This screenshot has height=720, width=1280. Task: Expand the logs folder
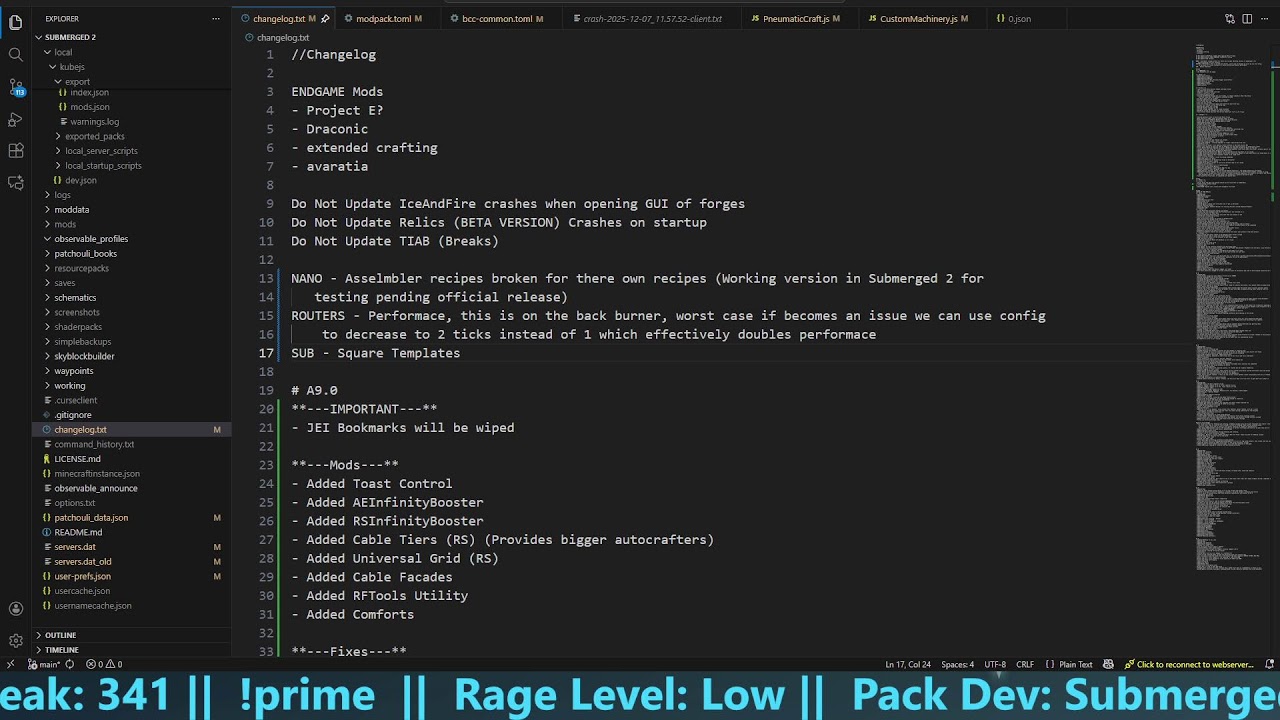(x=133, y=195)
